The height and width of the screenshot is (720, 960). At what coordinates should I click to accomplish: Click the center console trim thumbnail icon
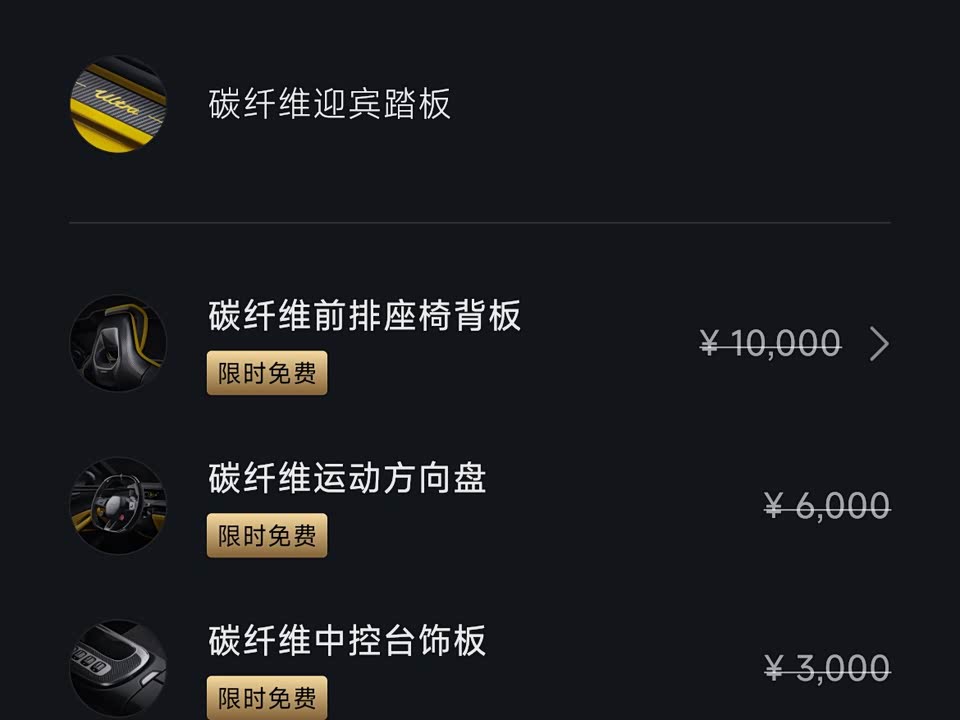118,666
